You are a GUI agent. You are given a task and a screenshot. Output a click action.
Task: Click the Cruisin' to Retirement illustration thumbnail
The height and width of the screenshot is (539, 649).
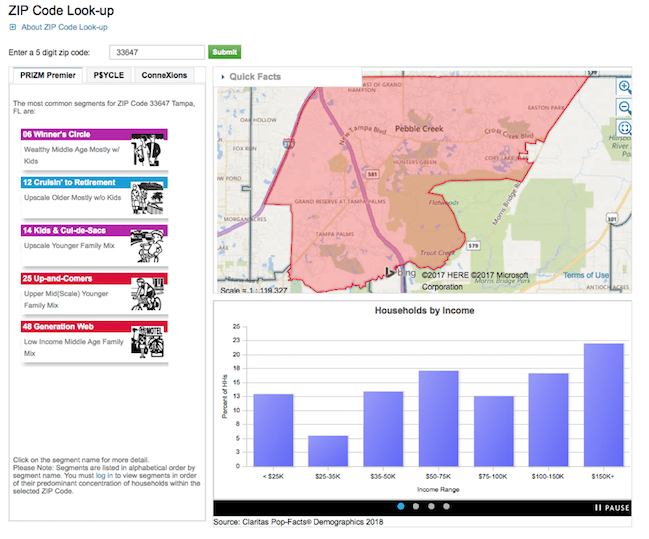click(x=147, y=198)
